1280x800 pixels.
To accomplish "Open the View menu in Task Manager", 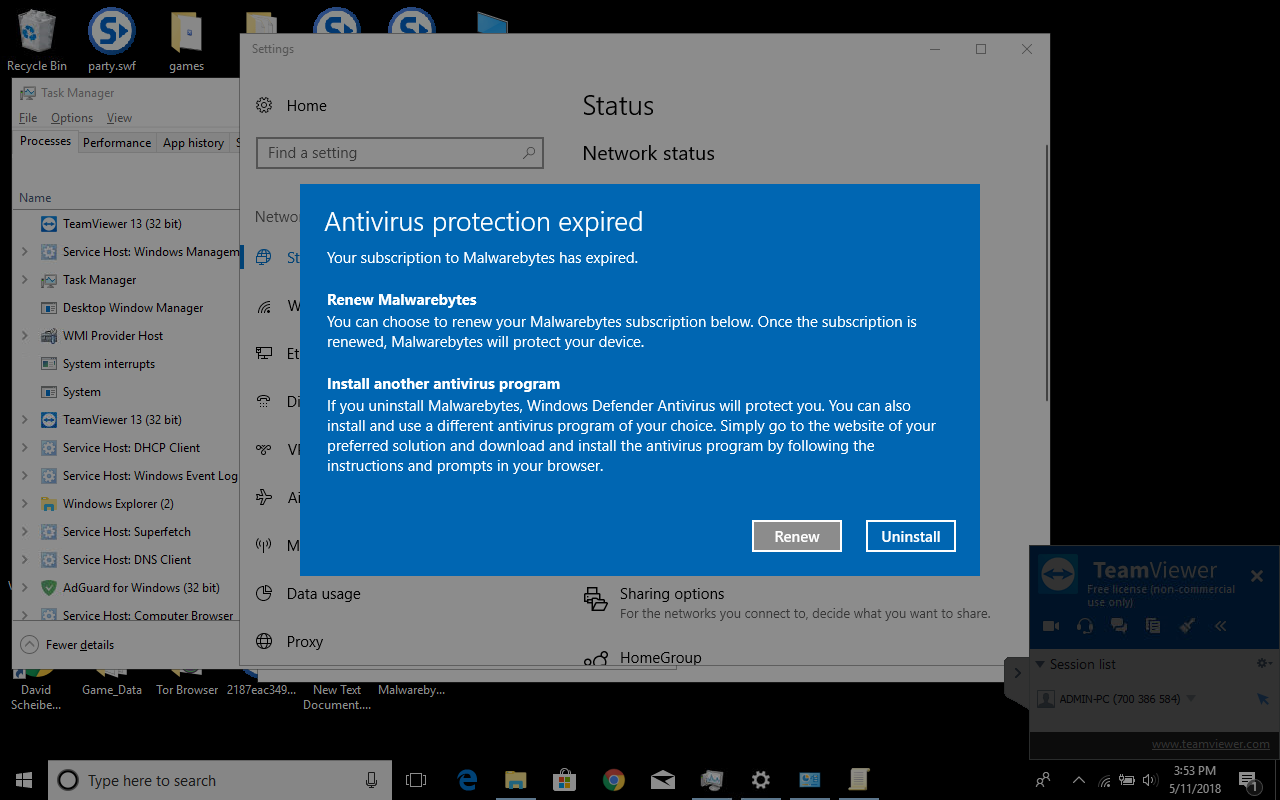I will point(119,118).
